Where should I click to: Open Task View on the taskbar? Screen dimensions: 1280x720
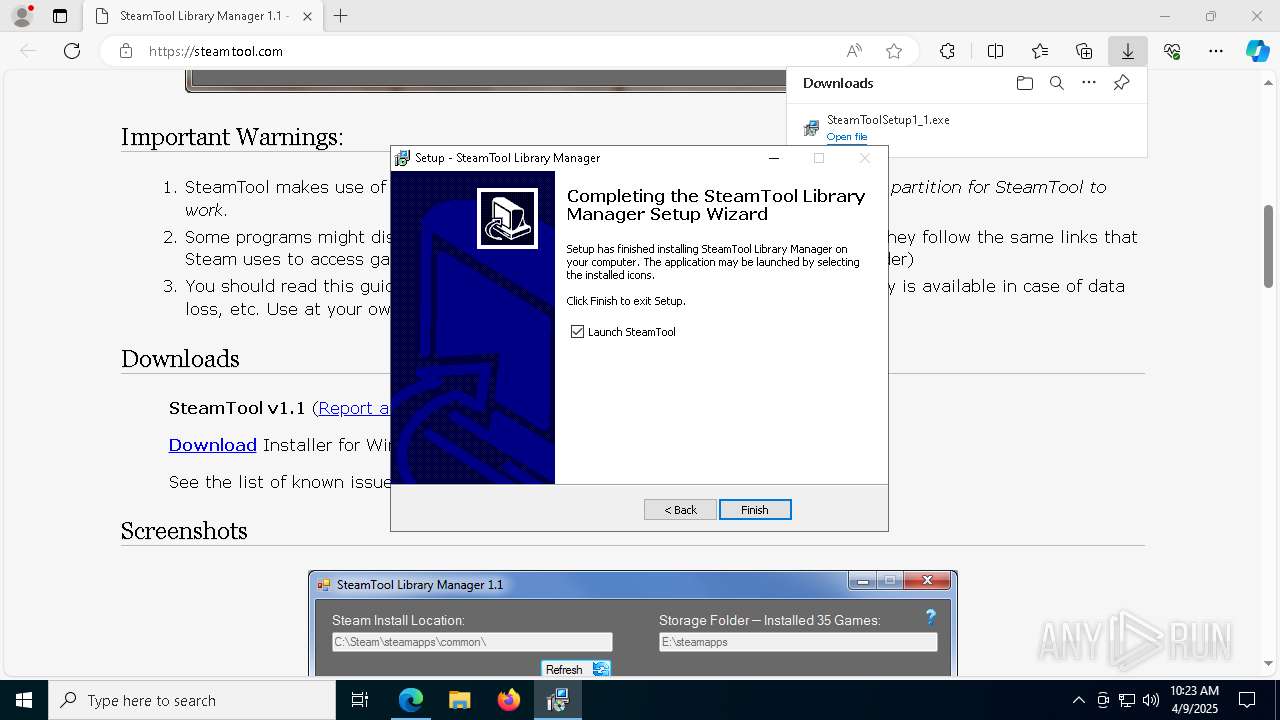[x=360, y=700]
